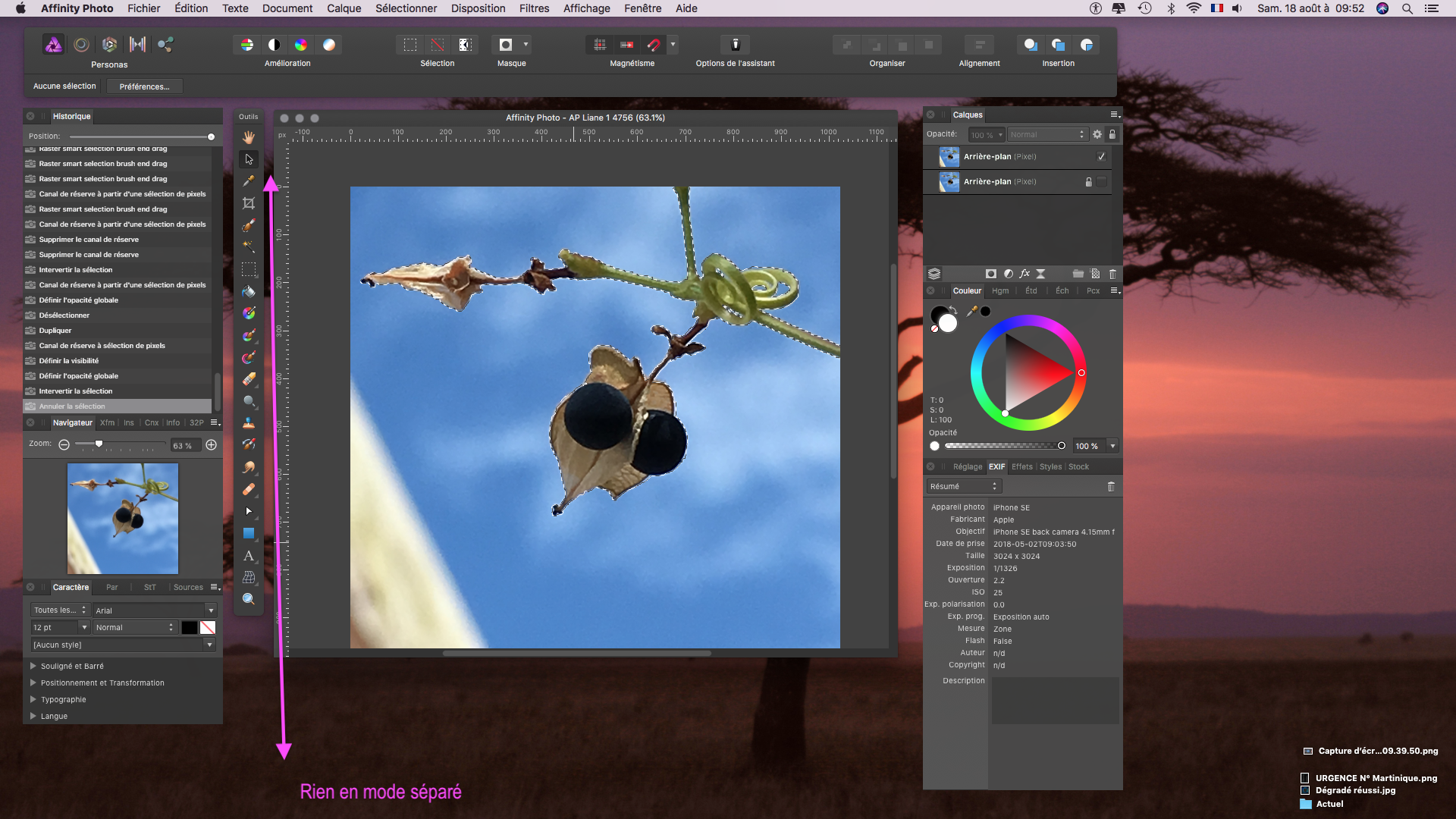
Task: Click the Photo Persona icon
Action: point(53,45)
